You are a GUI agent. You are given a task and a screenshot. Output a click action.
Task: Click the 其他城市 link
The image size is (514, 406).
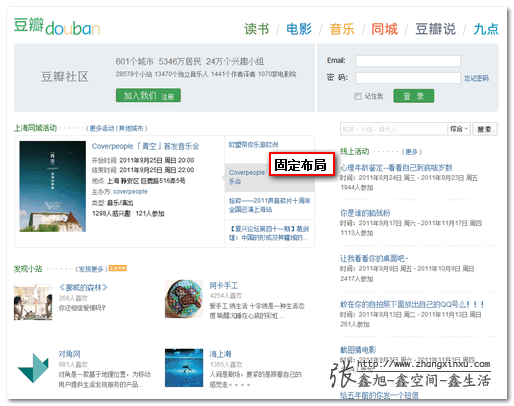pos(131,128)
